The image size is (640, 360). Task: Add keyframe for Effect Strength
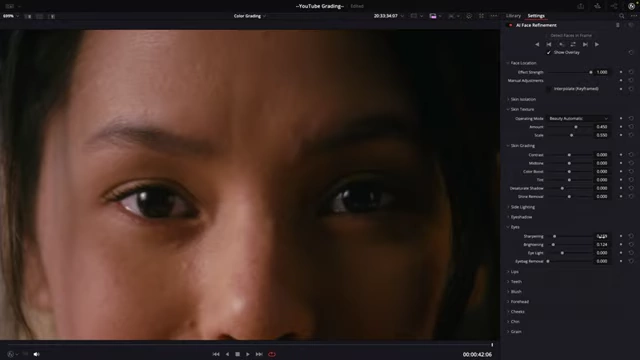coord(621,72)
